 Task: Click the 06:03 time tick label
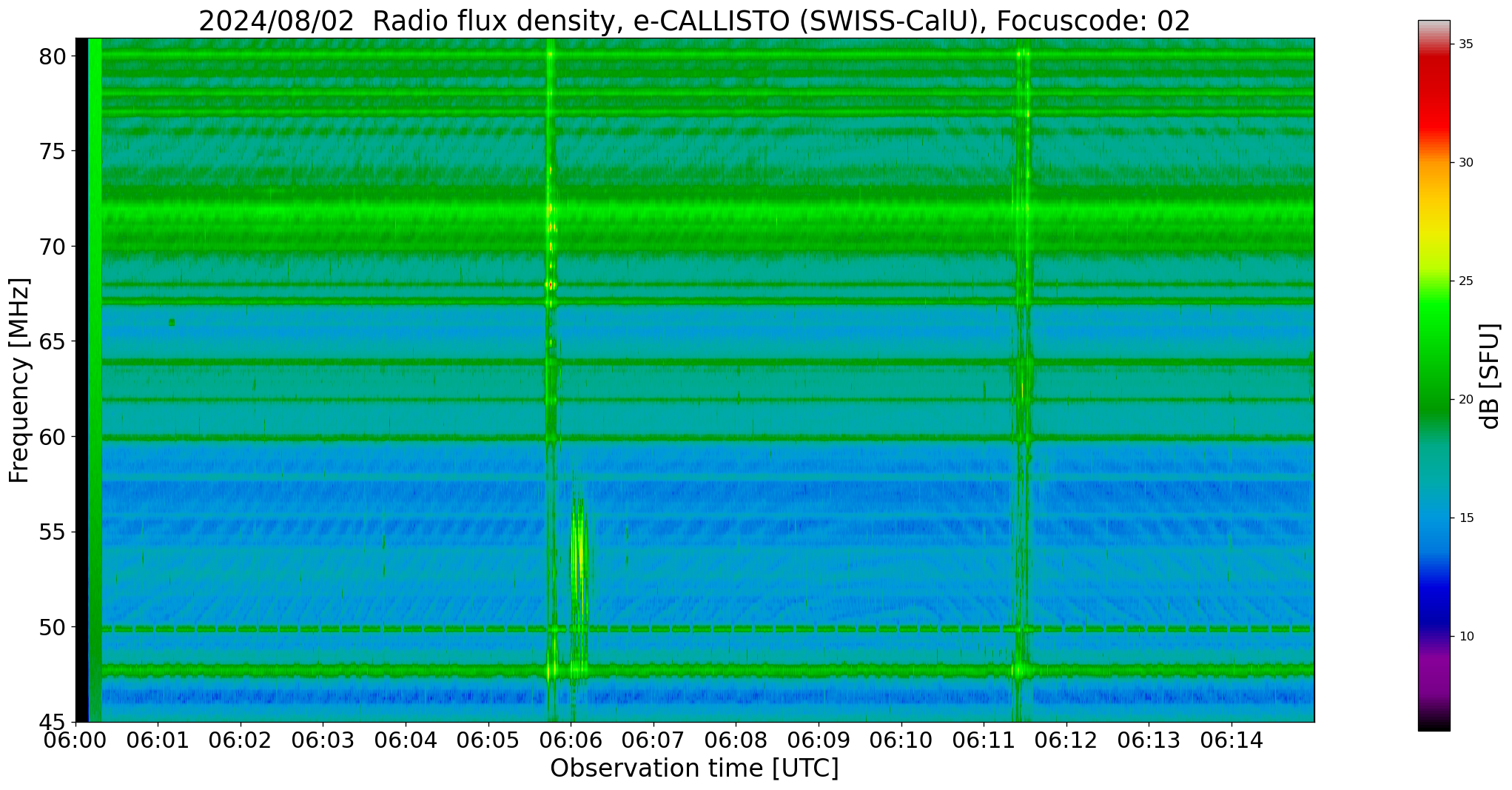(323, 740)
